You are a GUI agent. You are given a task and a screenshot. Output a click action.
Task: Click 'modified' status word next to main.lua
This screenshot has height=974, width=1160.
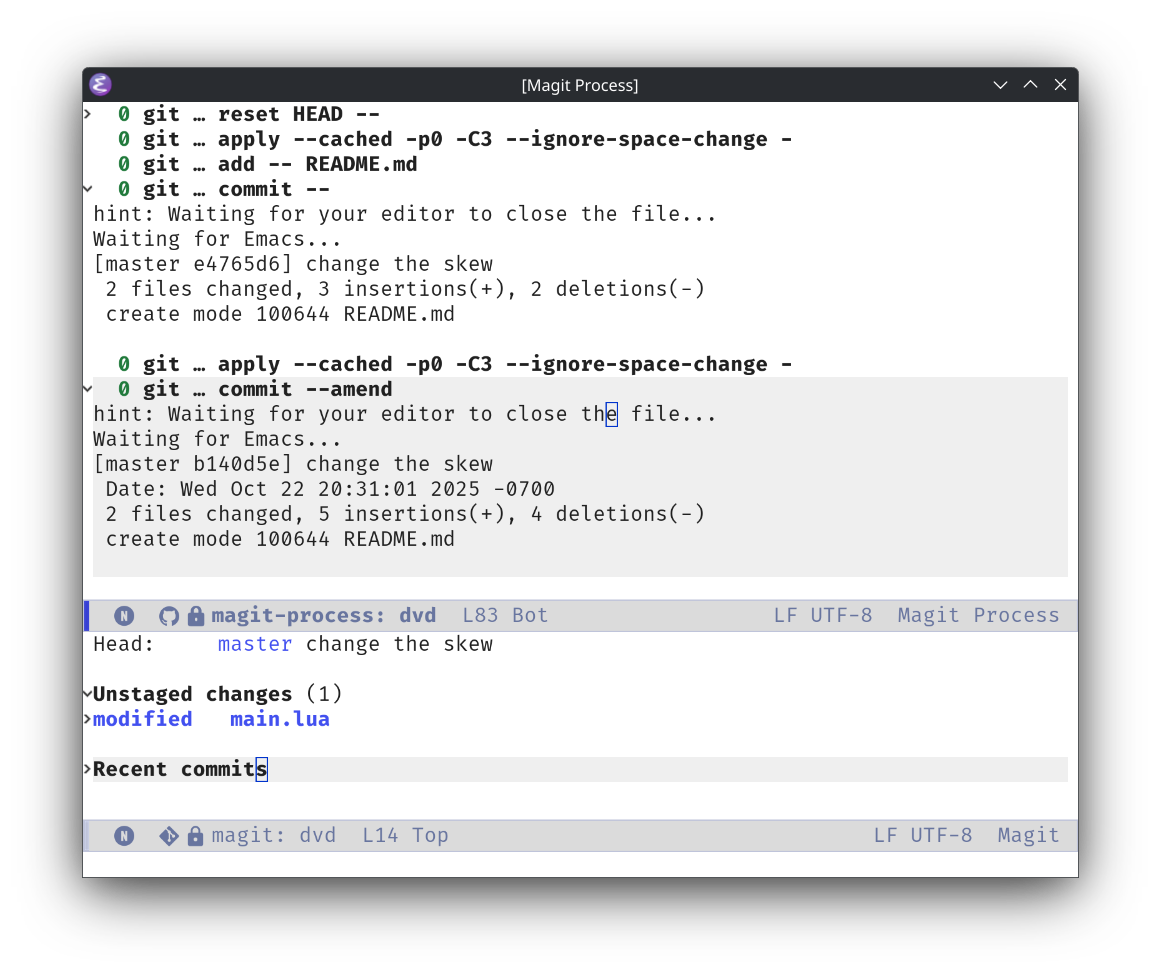[x=143, y=719]
